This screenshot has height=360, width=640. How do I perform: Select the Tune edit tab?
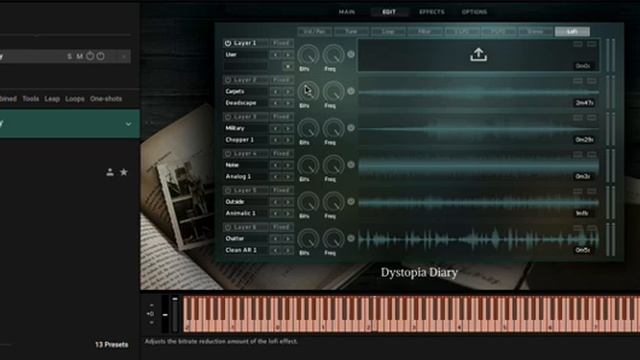click(x=351, y=31)
